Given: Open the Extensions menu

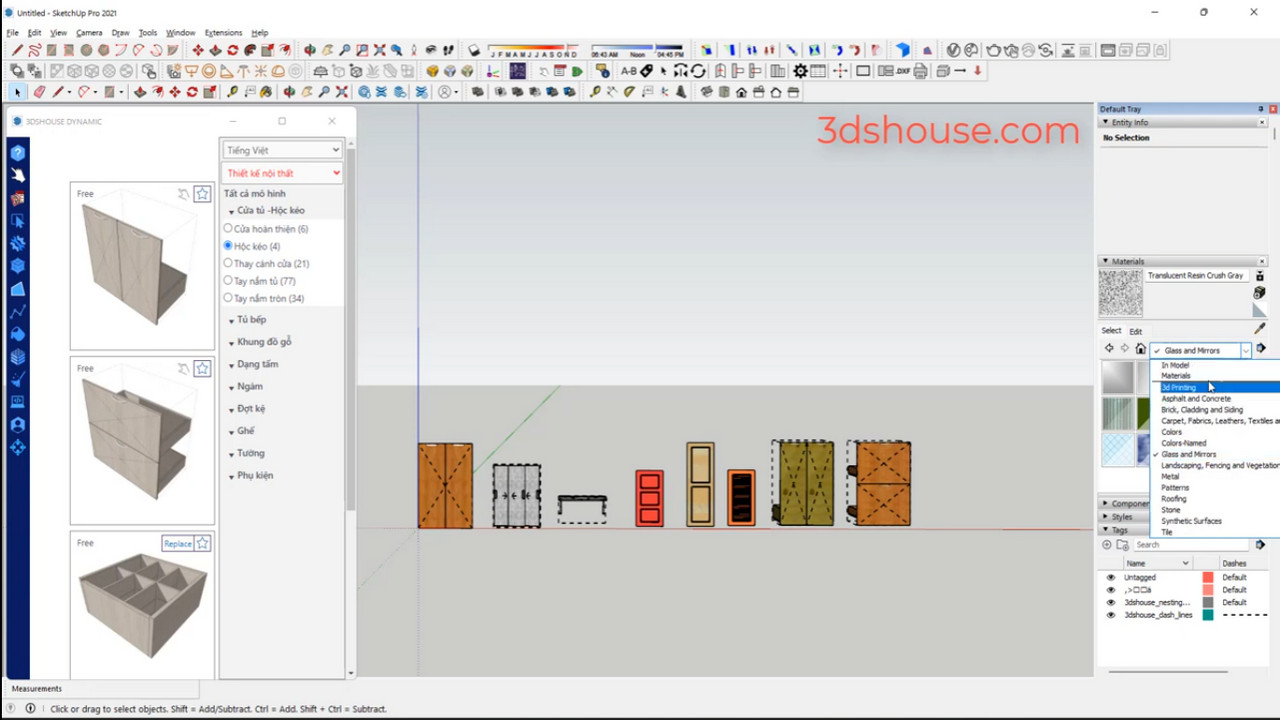Looking at the screenshot, I should coord(223,33).
